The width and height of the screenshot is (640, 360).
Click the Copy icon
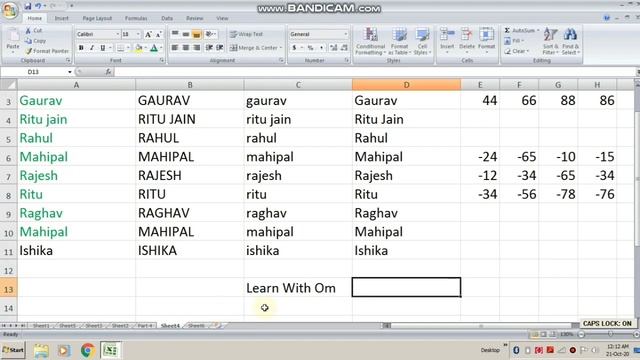28,41
